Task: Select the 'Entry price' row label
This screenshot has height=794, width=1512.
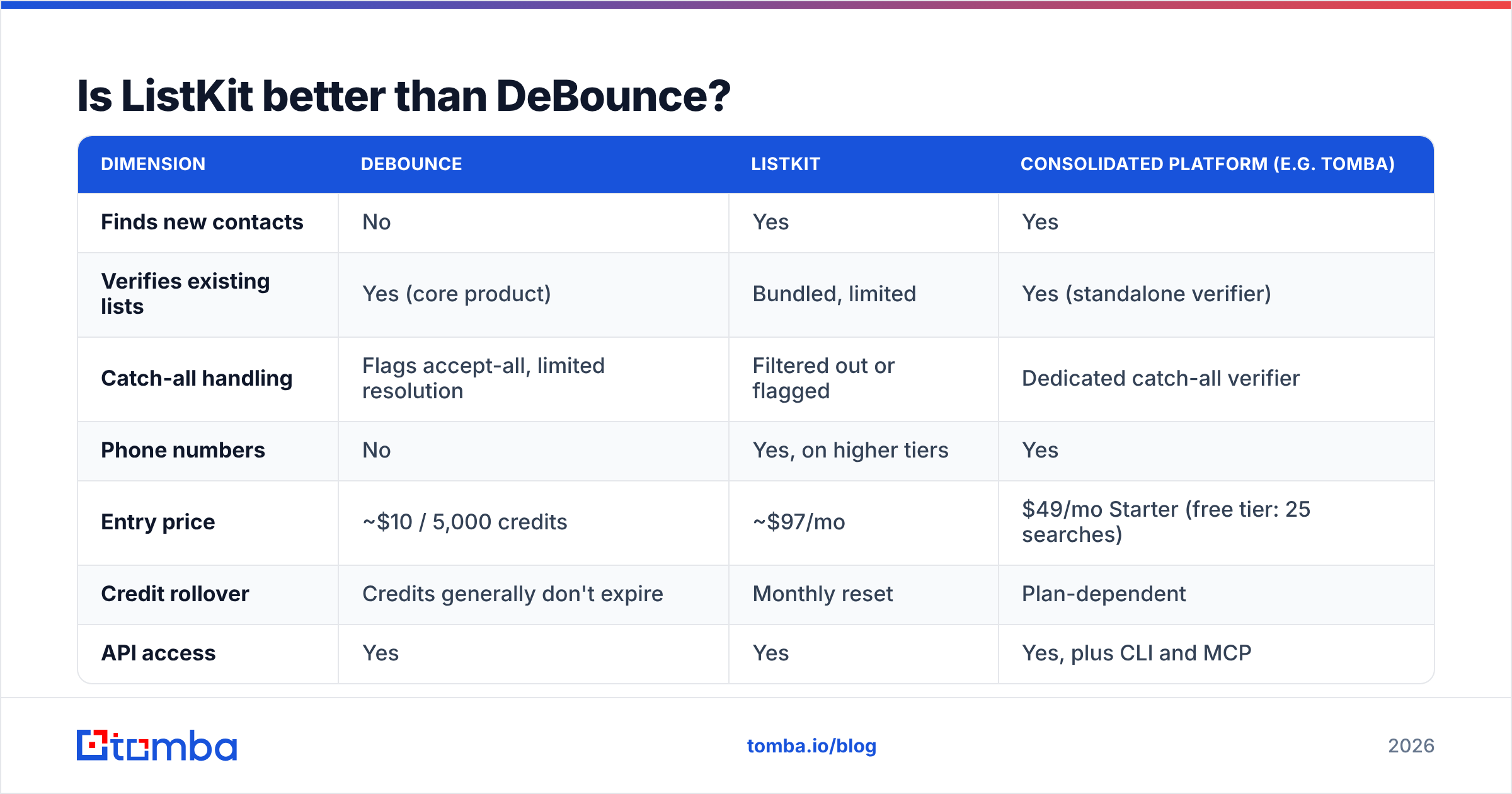Action: (x=158, y=522)
